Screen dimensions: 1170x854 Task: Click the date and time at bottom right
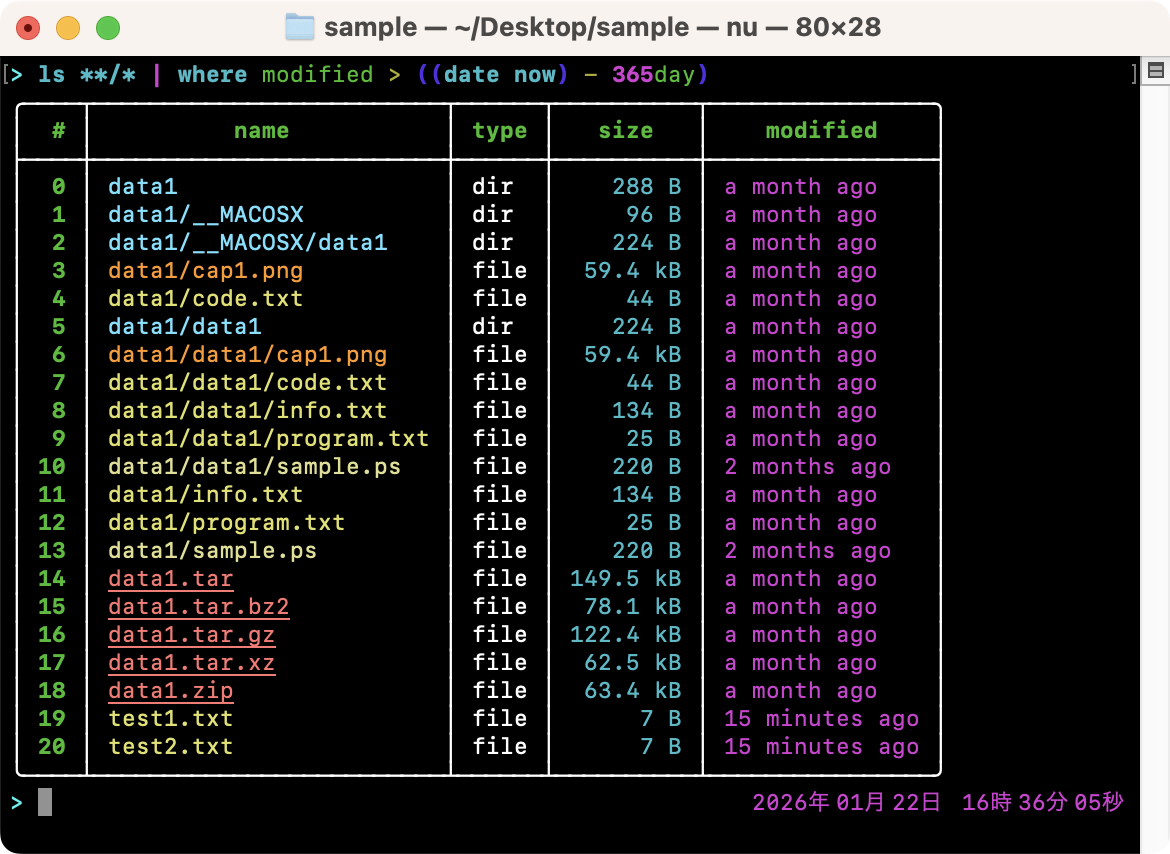coord(937,802)
